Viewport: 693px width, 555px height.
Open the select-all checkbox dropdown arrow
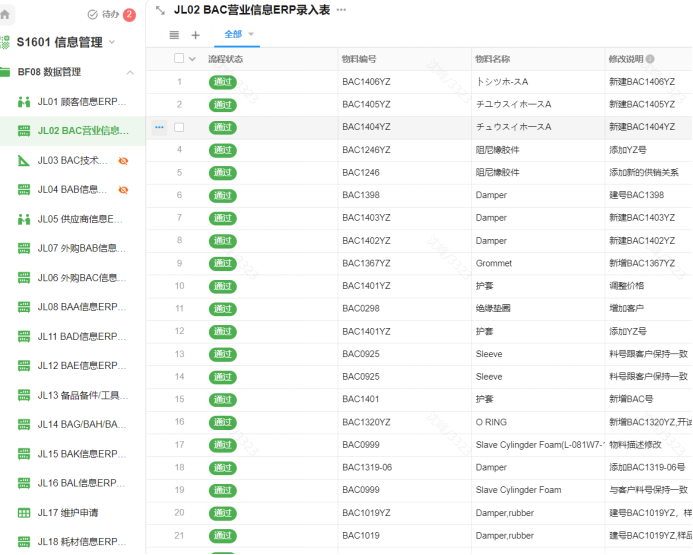193,59
